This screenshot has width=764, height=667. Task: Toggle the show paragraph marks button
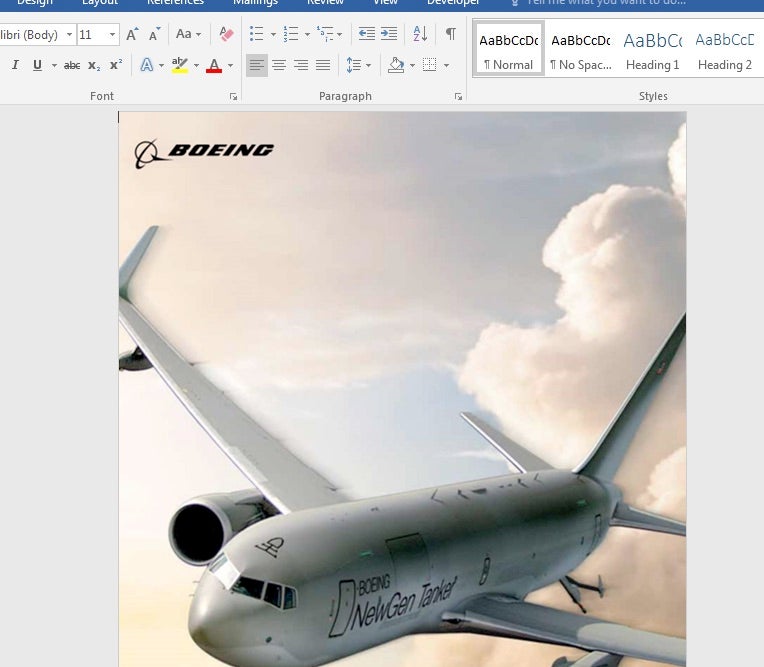tap(451, 34)
